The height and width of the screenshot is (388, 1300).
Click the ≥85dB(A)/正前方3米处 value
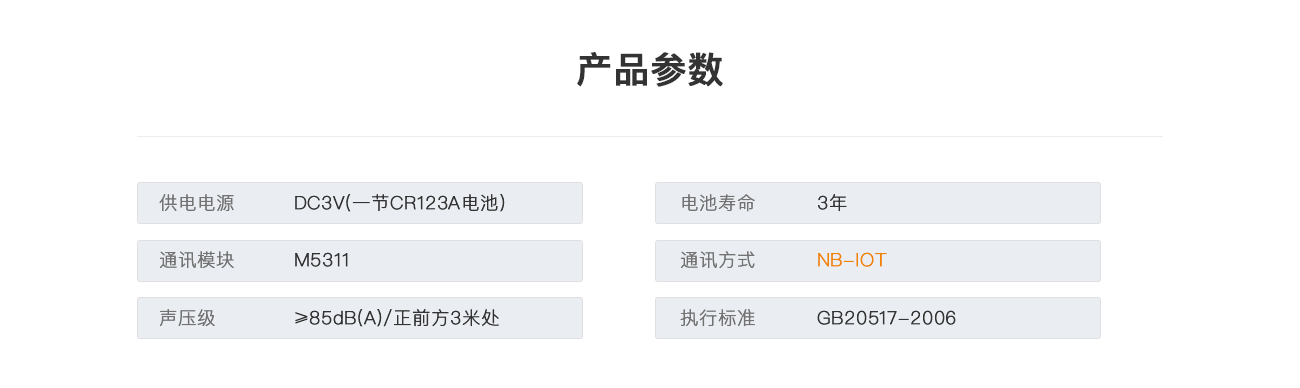point(397,318)
